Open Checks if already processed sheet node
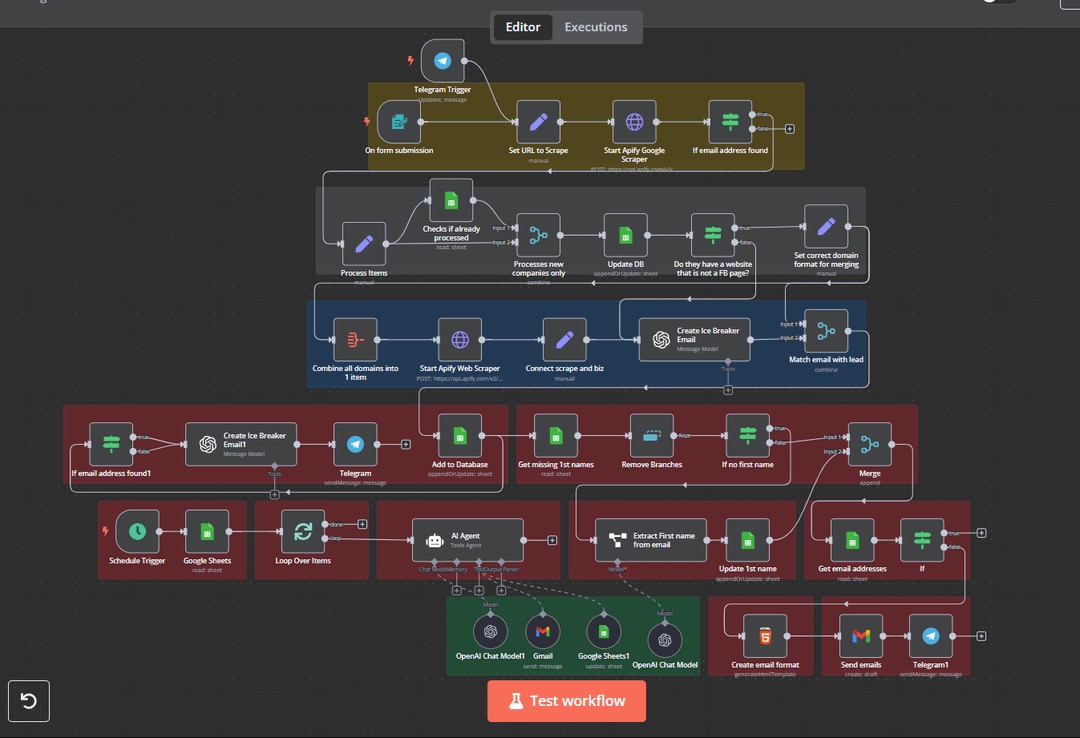The image size is (1080, 738). click(x=451, y=201)
